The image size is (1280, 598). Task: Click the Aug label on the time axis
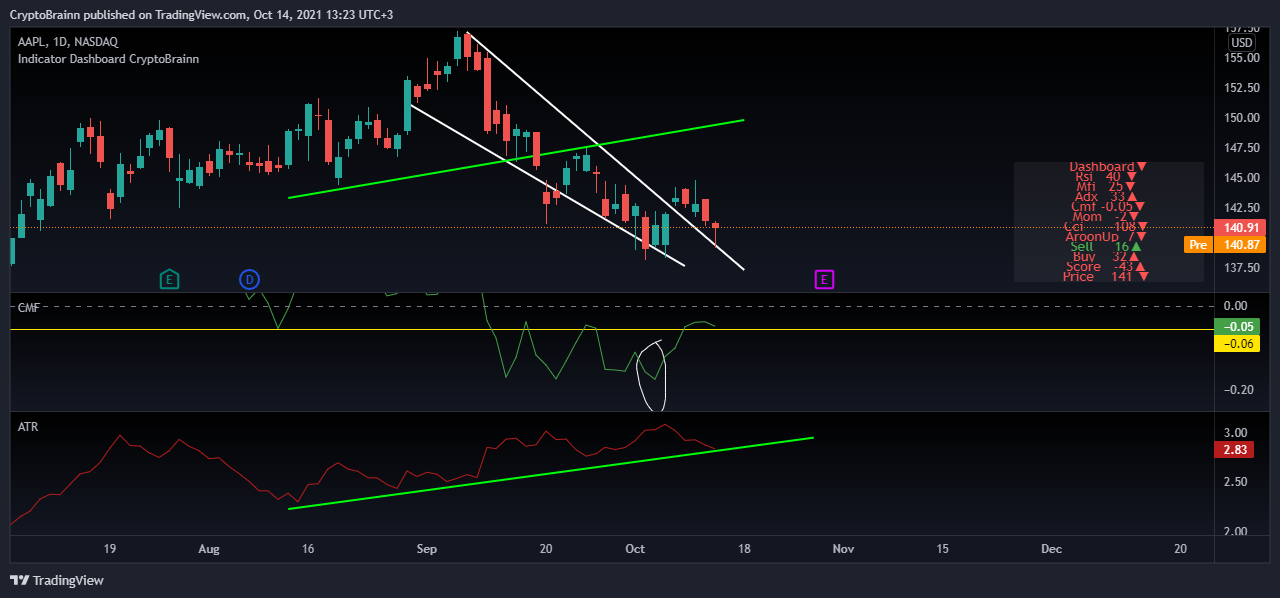click(x=209, y=549)
